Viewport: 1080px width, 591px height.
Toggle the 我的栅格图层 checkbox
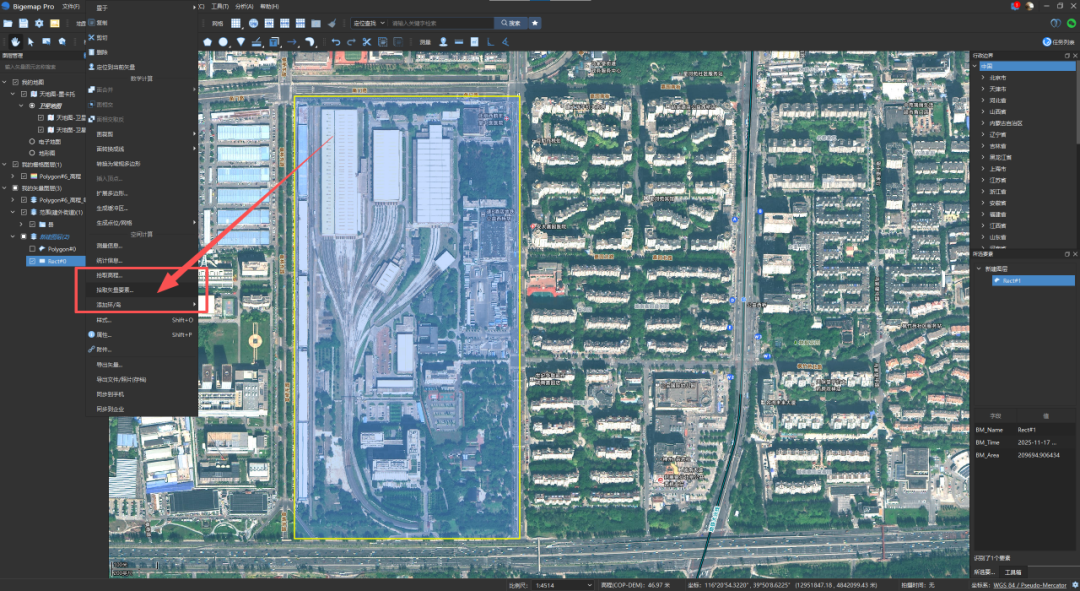(x=16, y=165)
